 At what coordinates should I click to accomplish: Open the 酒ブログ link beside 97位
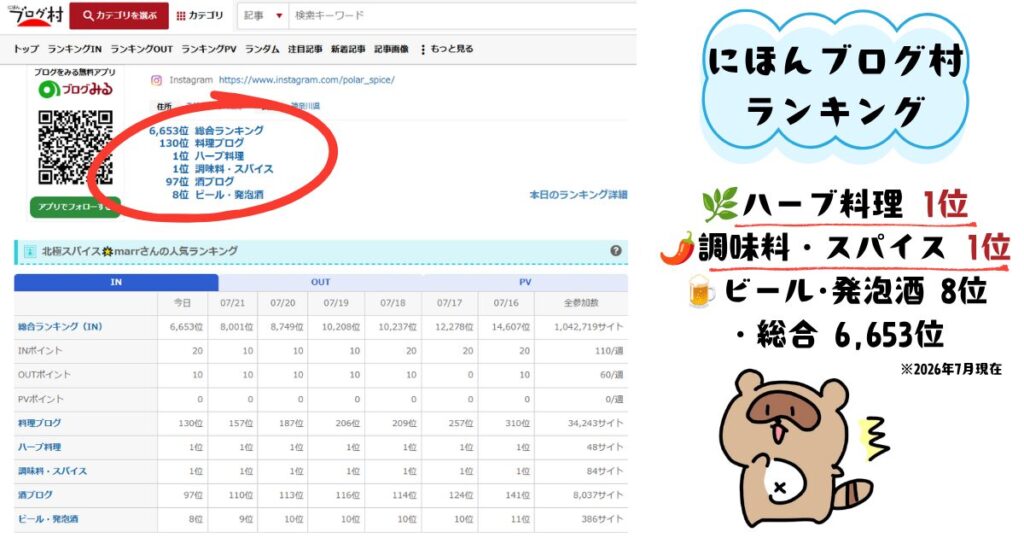coord(214,182)
